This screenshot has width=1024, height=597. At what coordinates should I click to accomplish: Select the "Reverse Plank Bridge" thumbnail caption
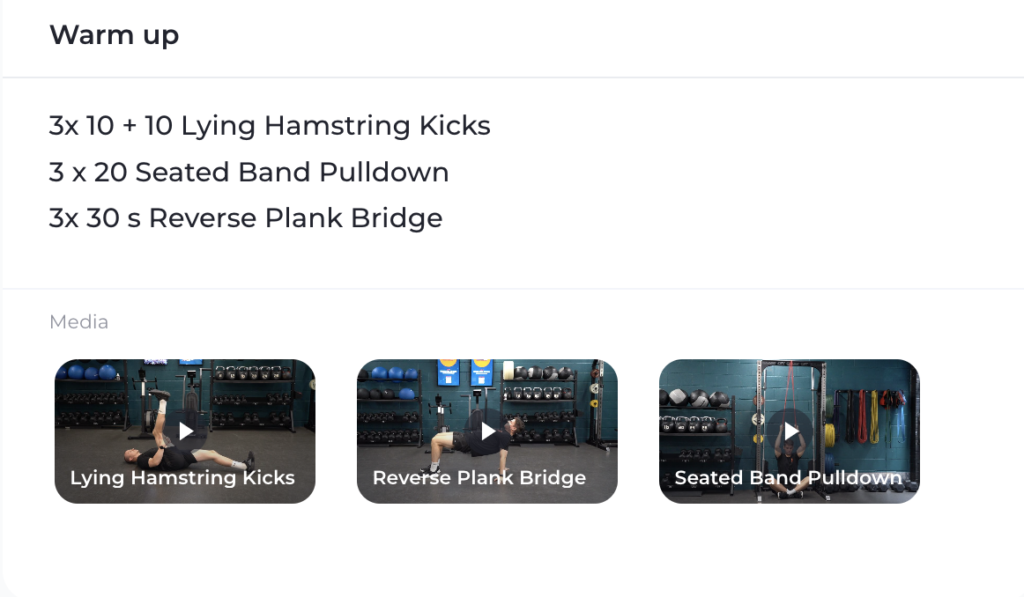point(479,478)
